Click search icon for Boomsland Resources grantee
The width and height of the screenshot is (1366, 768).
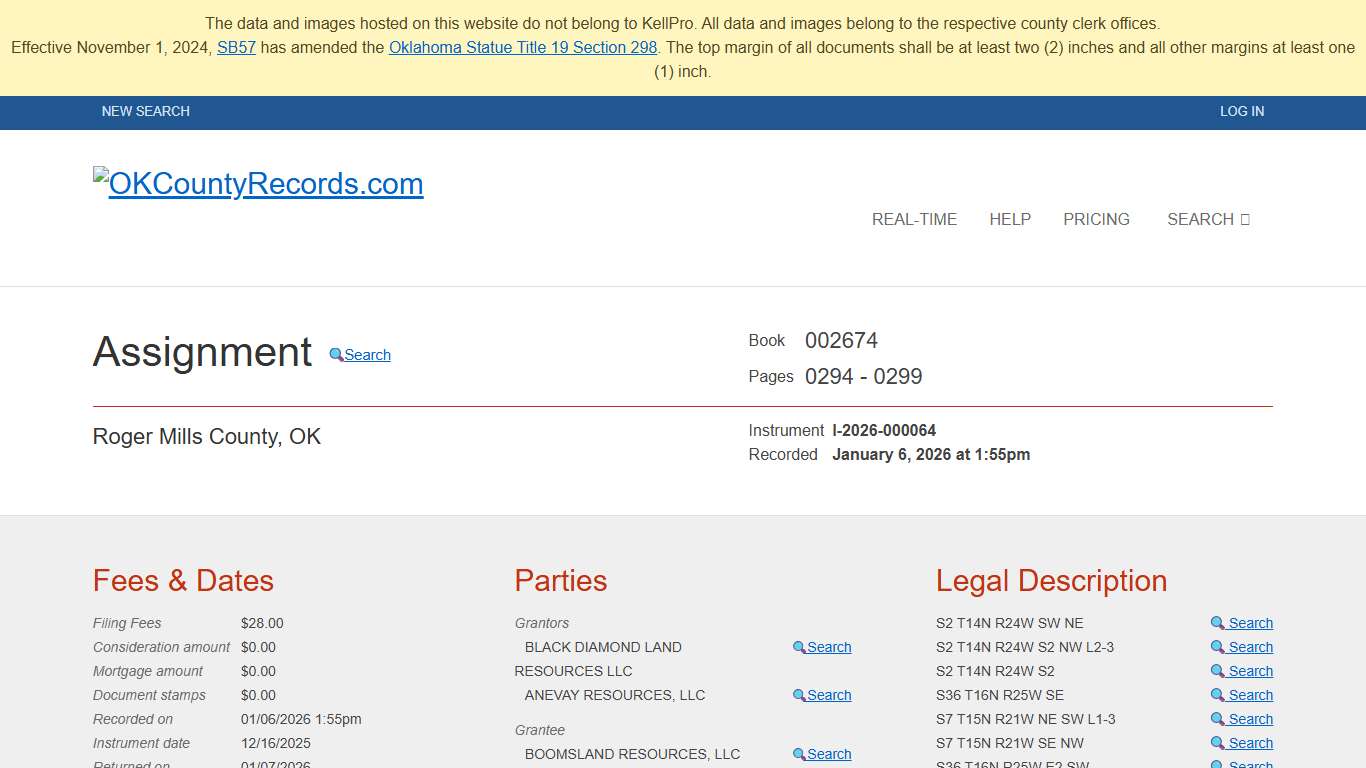click(x=800, y=755)
